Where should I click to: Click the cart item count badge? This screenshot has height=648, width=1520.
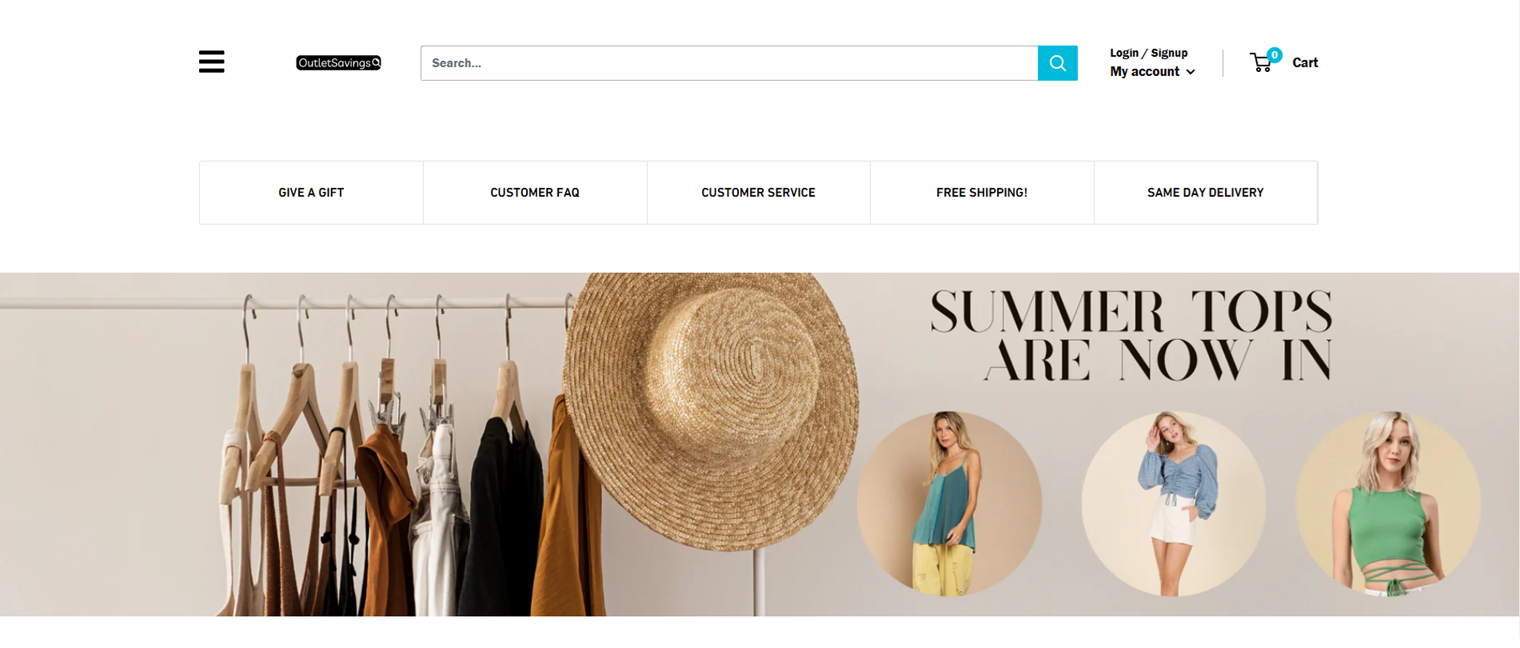1274,55
